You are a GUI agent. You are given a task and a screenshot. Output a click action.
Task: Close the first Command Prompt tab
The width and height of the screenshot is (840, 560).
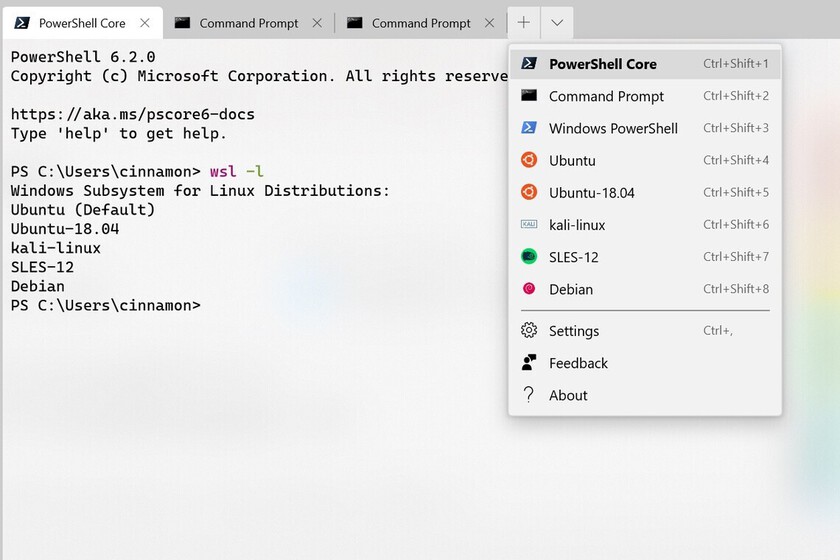(317, 23)
